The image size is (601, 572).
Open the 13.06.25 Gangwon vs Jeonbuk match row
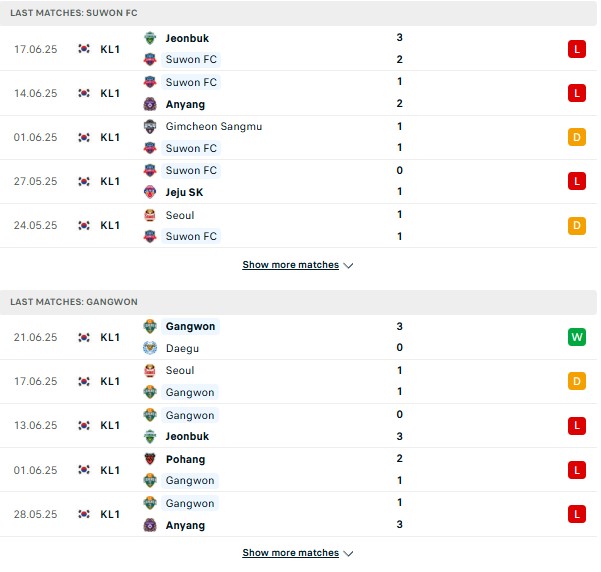pyautogui.click(x=298, y=426)
